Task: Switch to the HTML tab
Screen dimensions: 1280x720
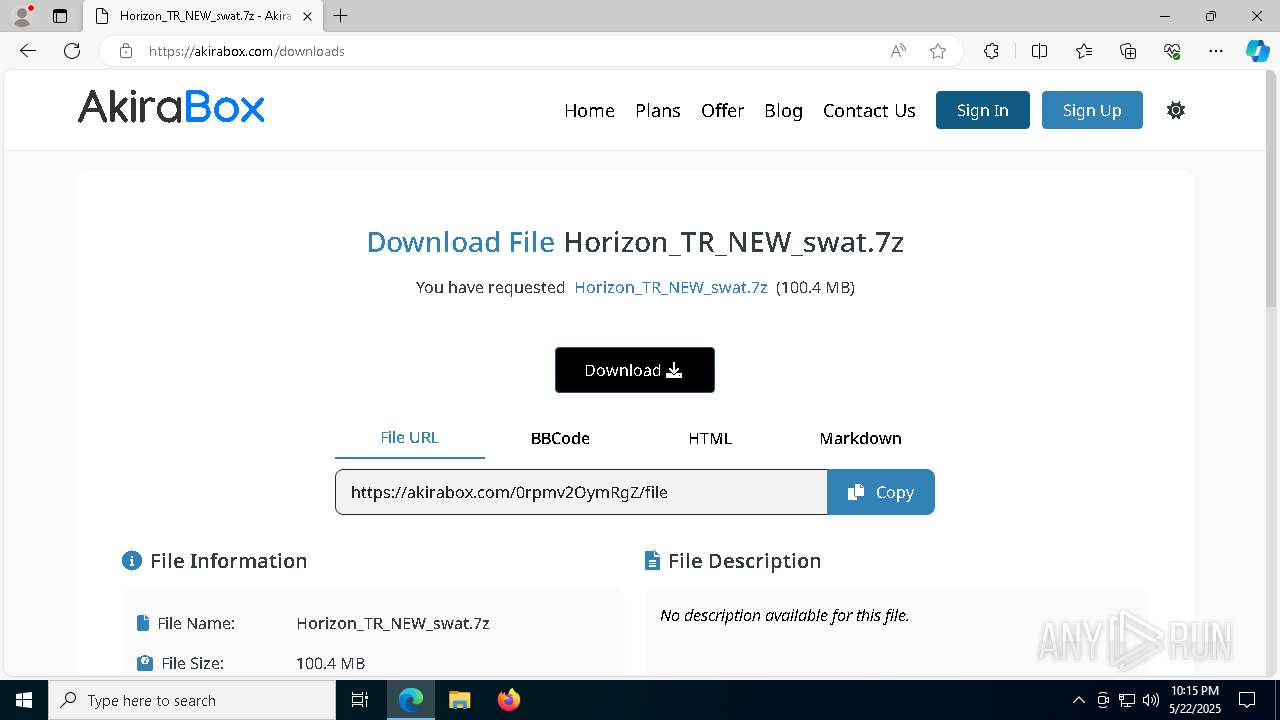Action: (x=710, y=438)
